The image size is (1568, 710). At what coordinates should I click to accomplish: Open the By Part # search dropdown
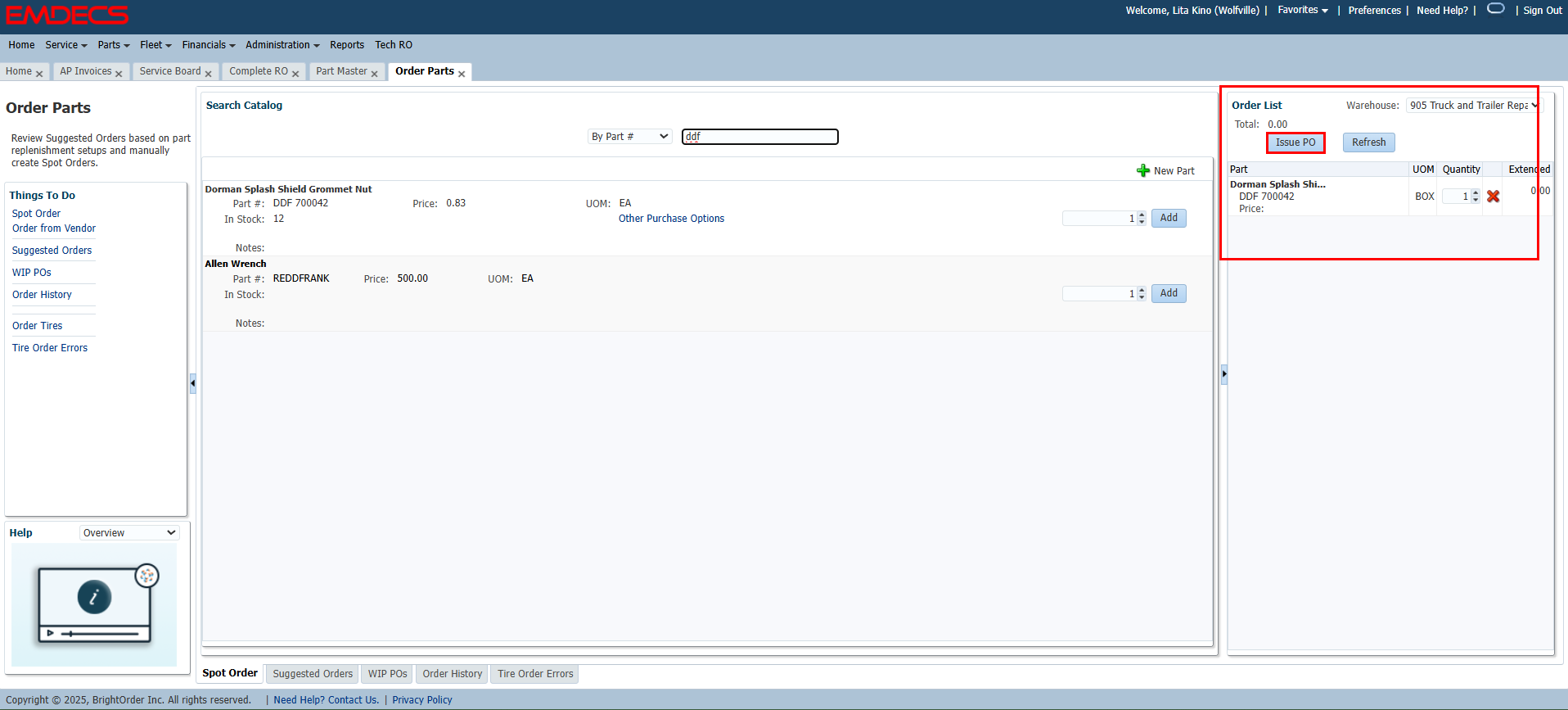pyautogui.click(x=629, y=137)
